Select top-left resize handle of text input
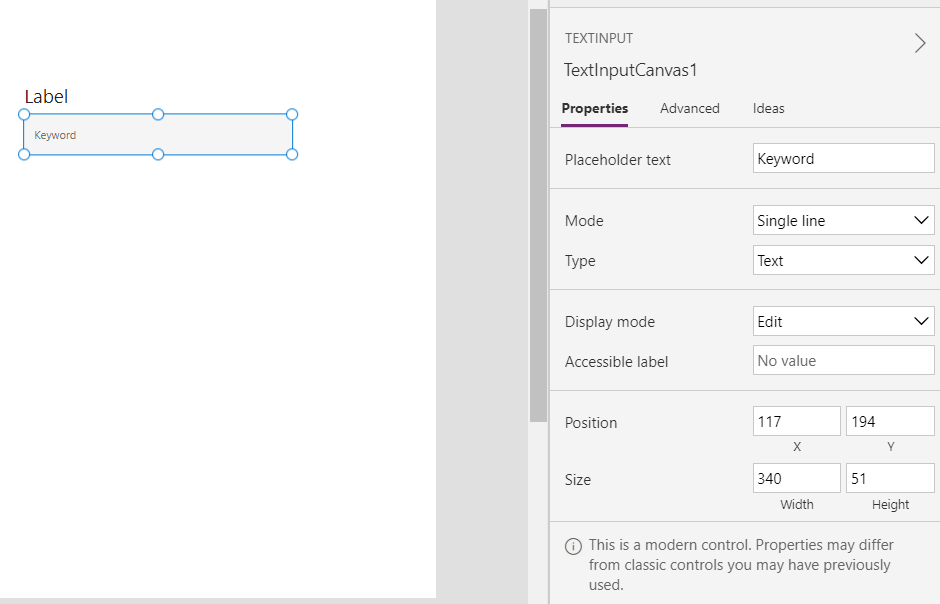The image size is (940, 604). (x=24, y=114)
